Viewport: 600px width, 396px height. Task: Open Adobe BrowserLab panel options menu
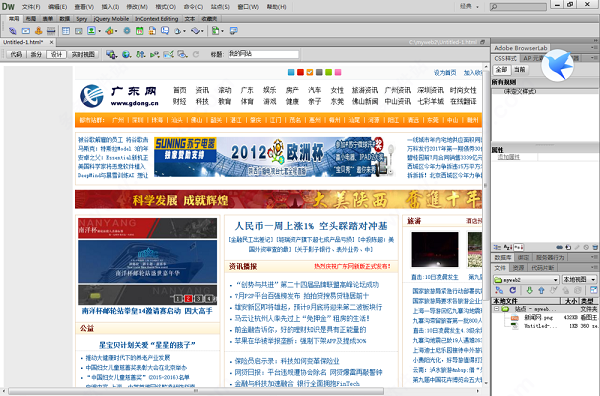(594, 48)
